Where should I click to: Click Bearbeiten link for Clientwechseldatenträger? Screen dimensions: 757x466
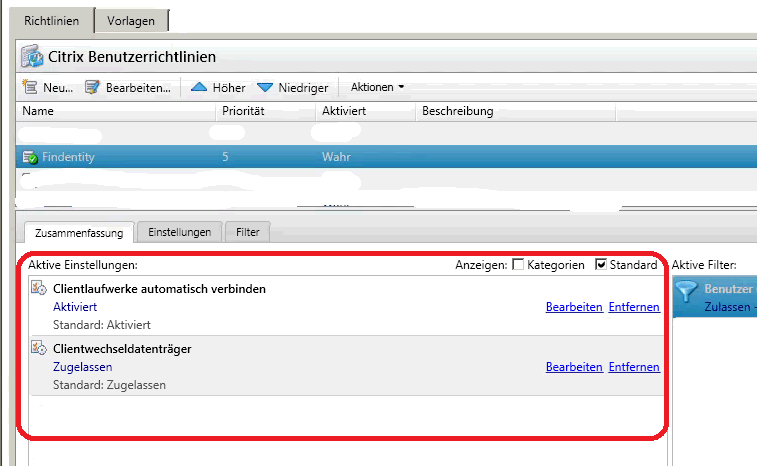click(x=574, y=367)
